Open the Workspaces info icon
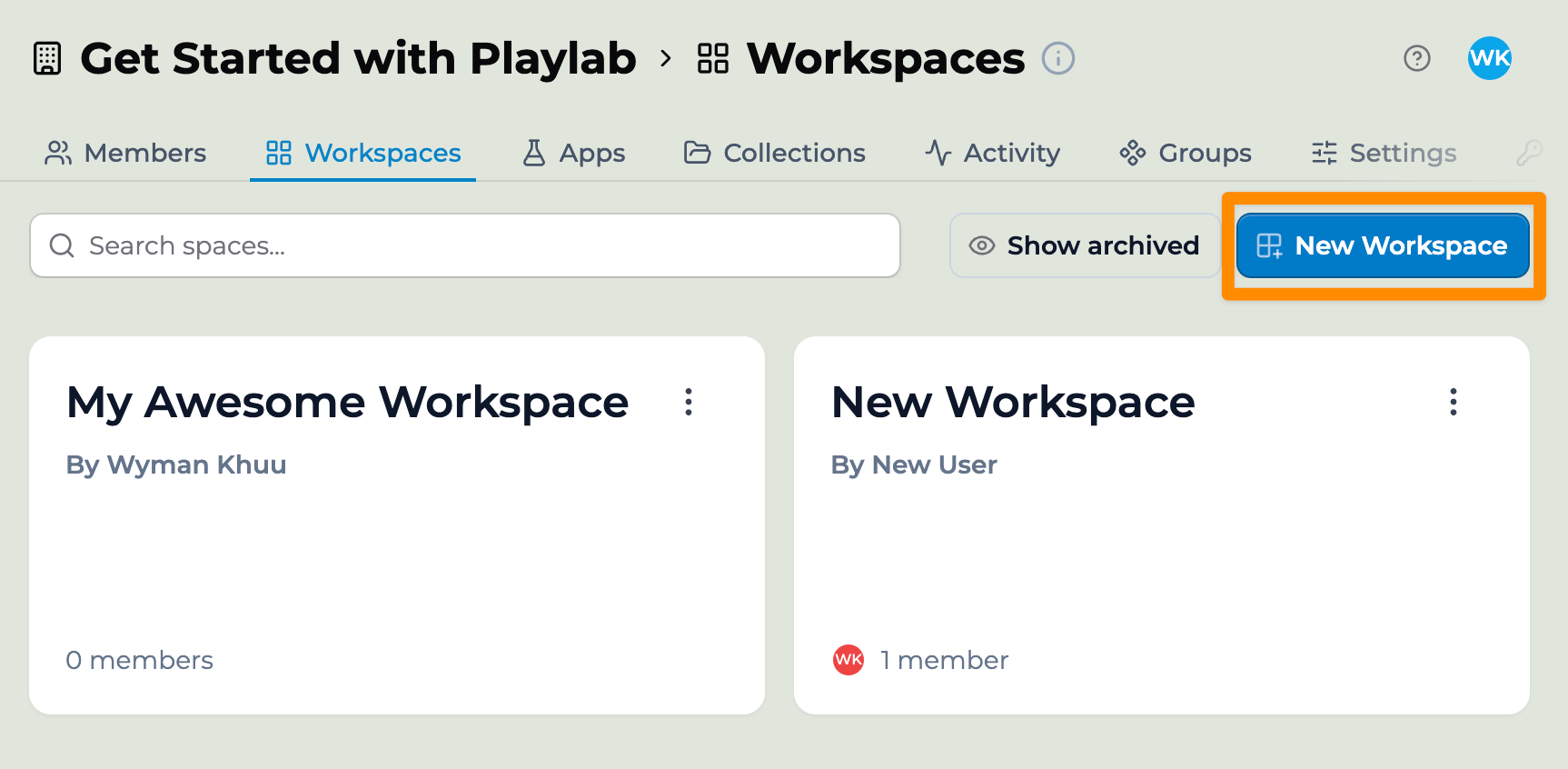The width and height of the screenshot is (1568, 769). pos(1057,58)
